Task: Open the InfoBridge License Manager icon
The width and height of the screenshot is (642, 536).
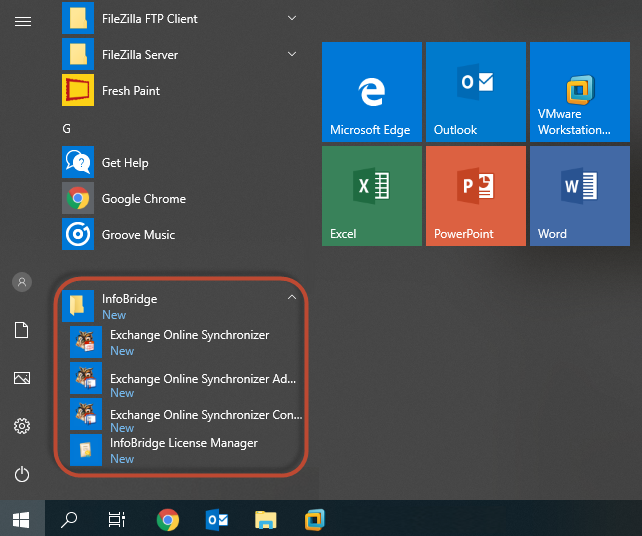Action: tap(86, 450)
